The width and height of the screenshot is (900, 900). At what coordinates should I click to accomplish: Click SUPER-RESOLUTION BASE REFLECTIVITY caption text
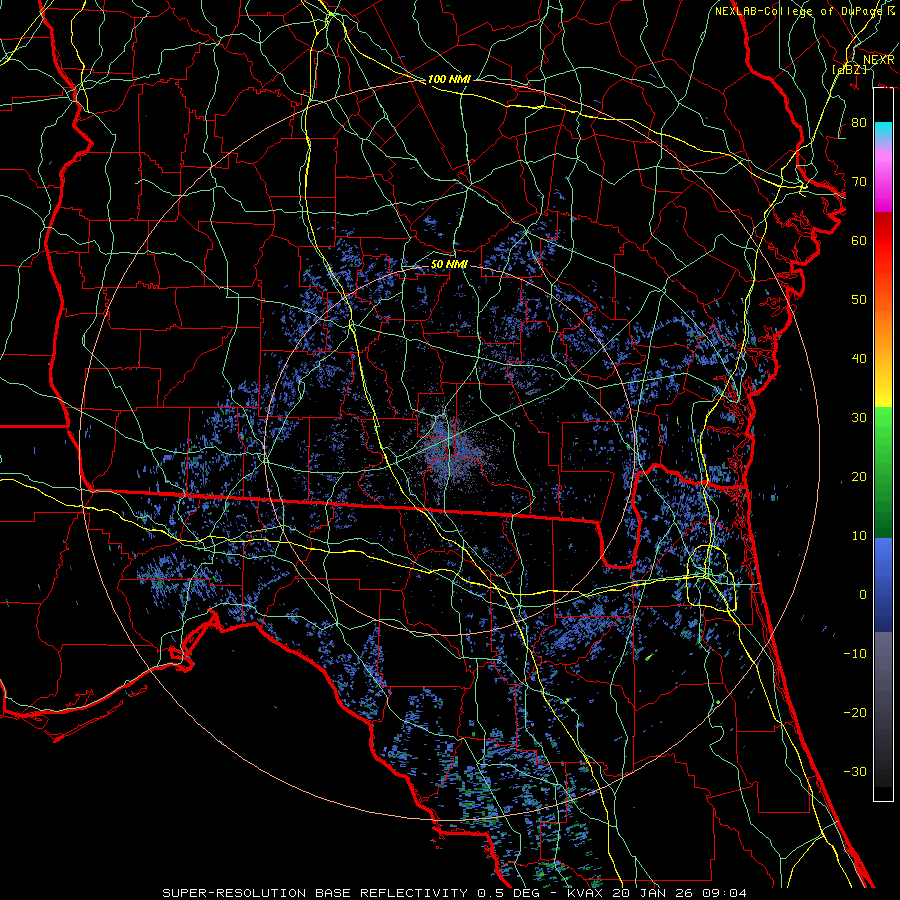pyautogui.click(x=315, y=893)
